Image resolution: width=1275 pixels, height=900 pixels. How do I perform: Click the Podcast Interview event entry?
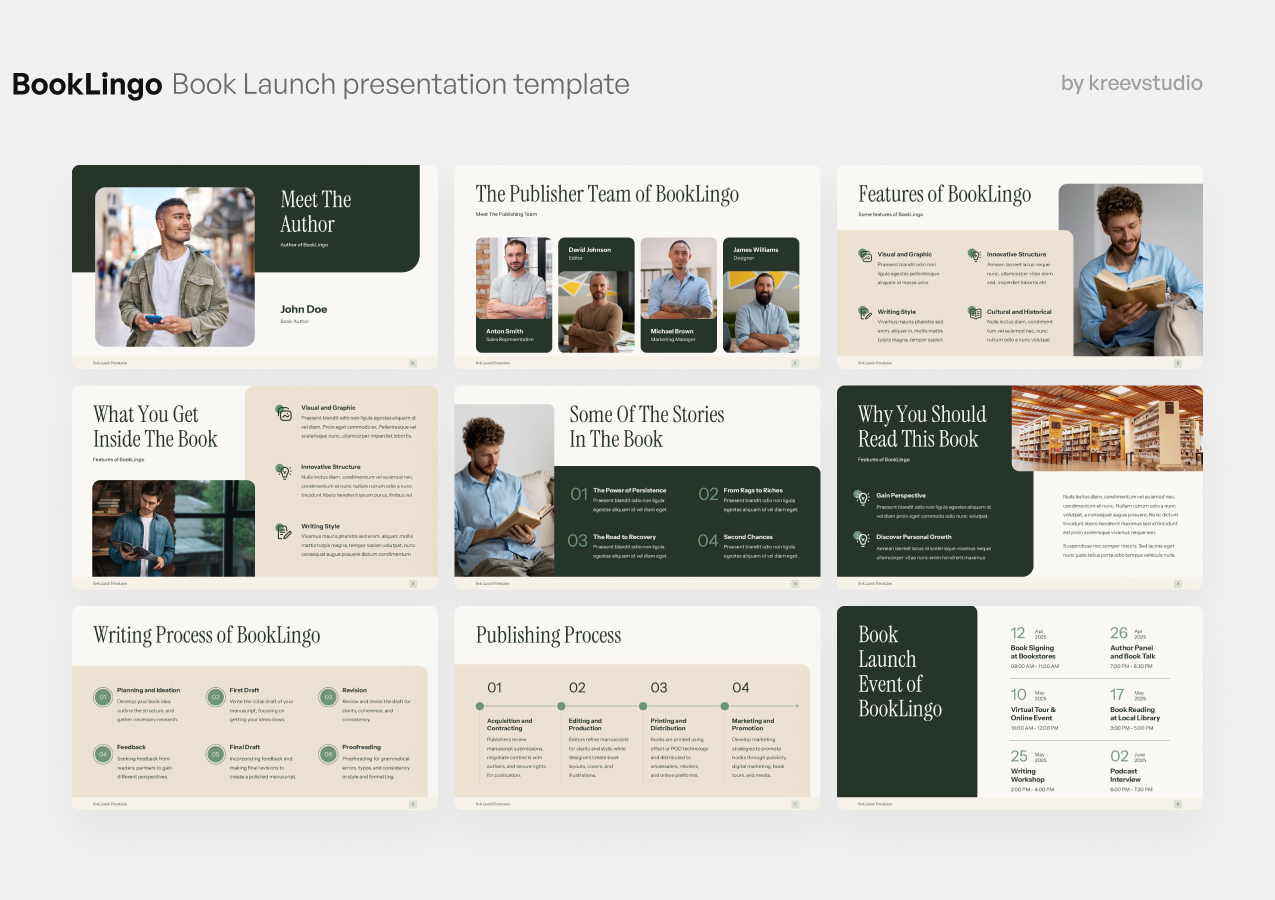pos(1128,776)
